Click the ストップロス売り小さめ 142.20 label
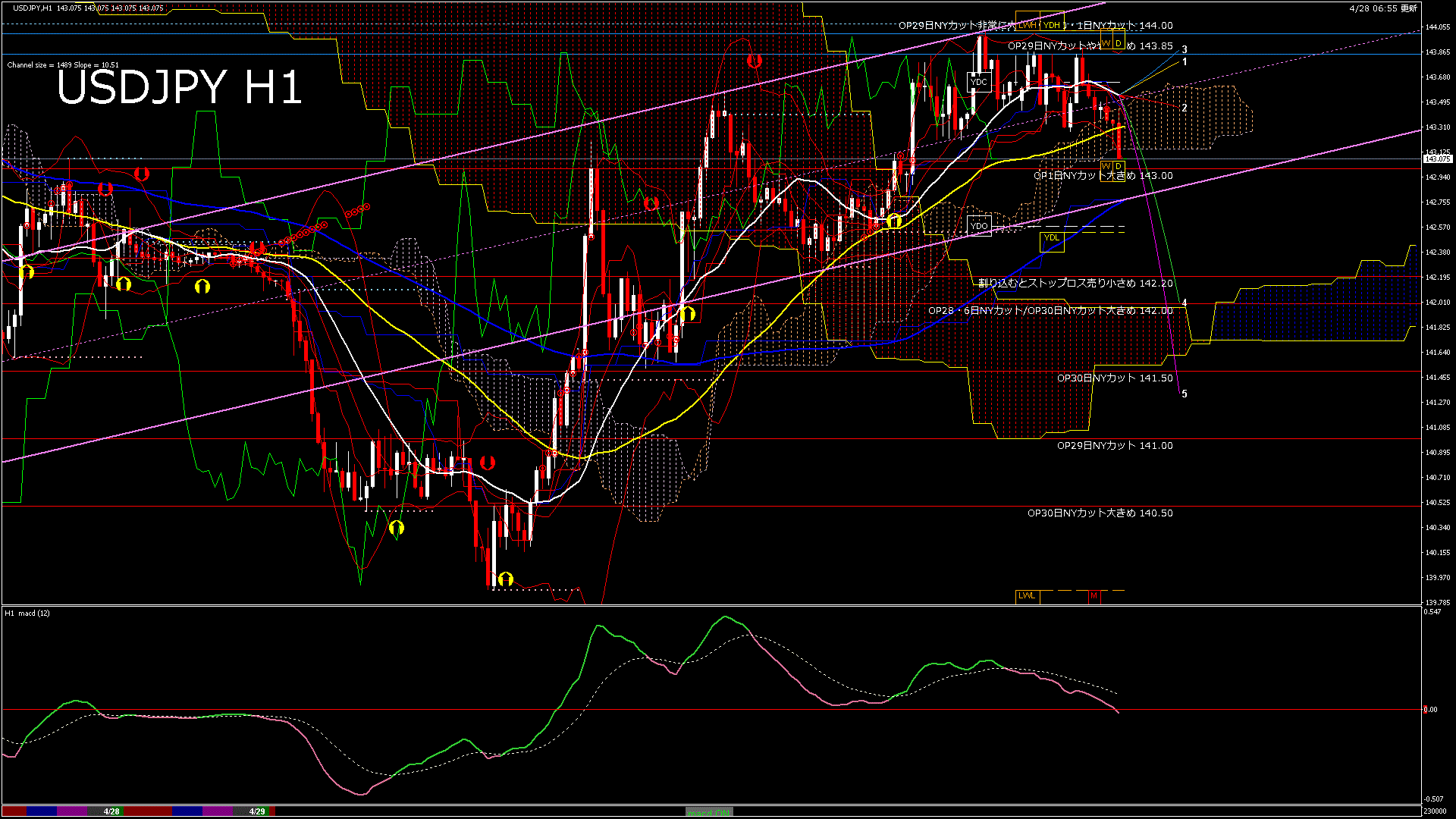 (x=1075, y=284)
